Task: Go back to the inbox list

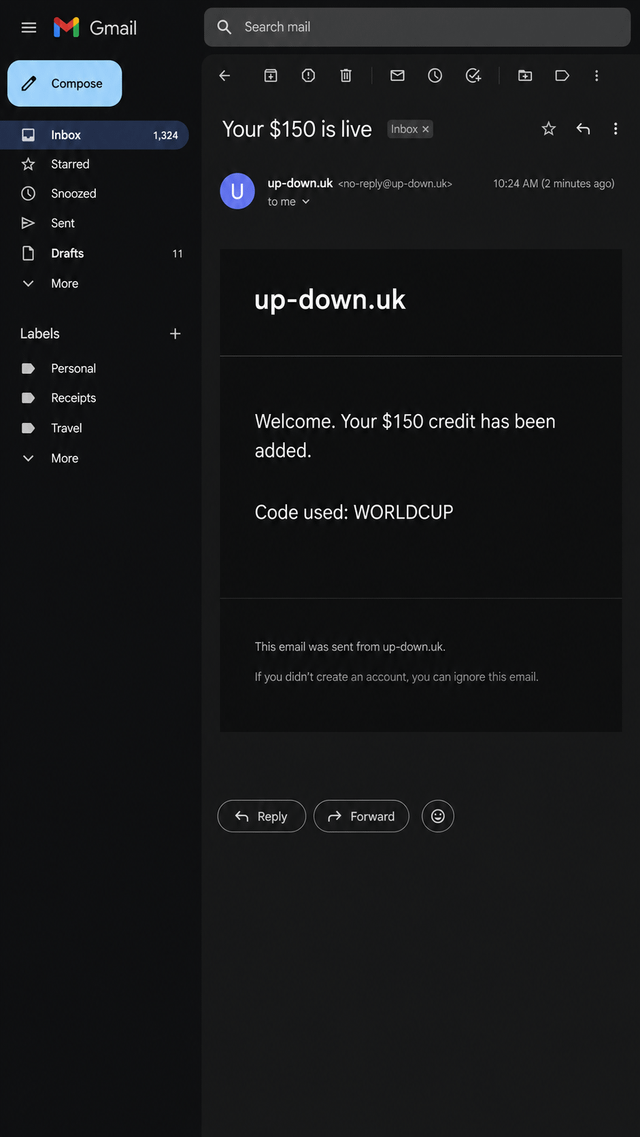Action: point(225,75)
